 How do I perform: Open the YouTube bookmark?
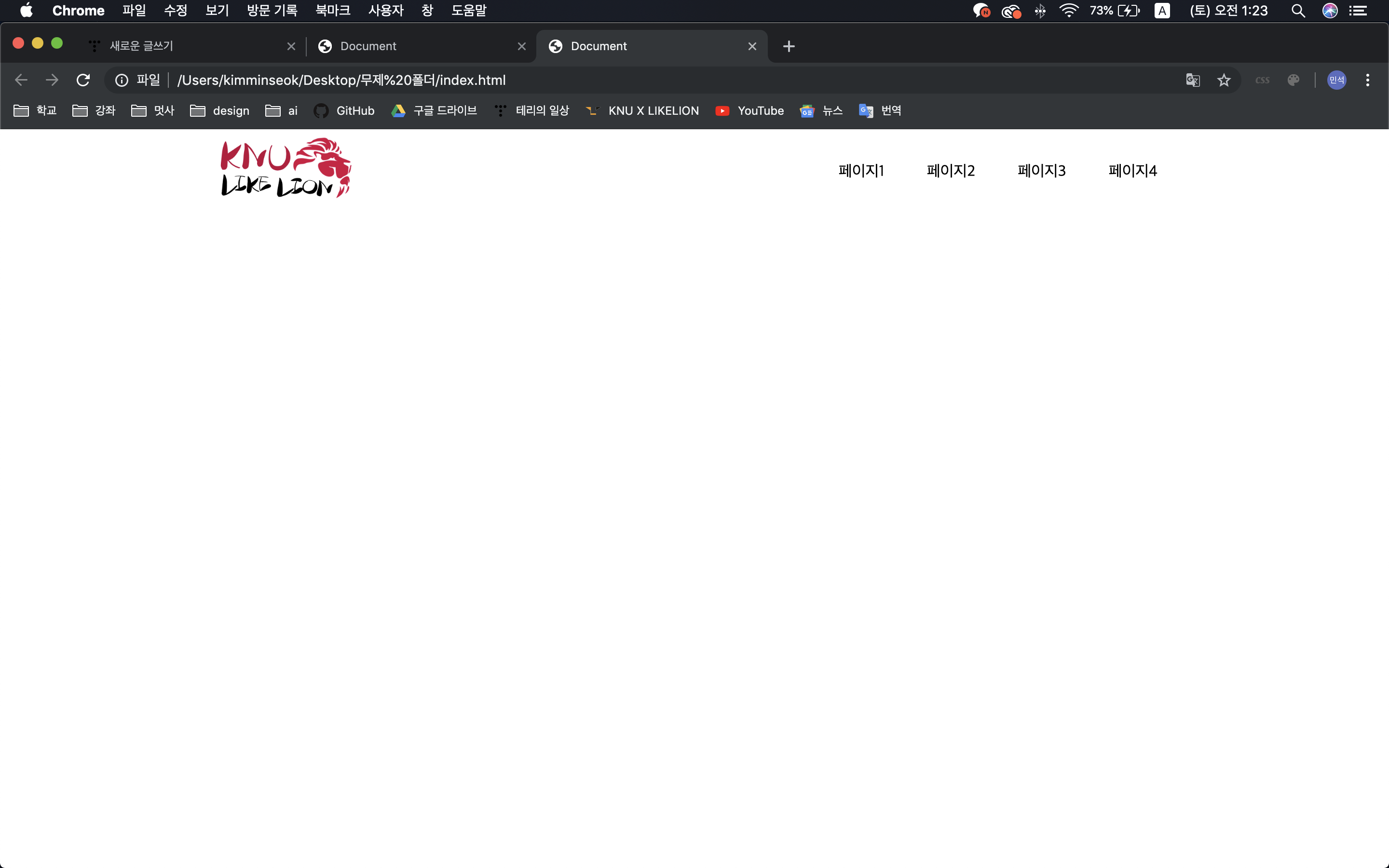(x=749, y=110)
